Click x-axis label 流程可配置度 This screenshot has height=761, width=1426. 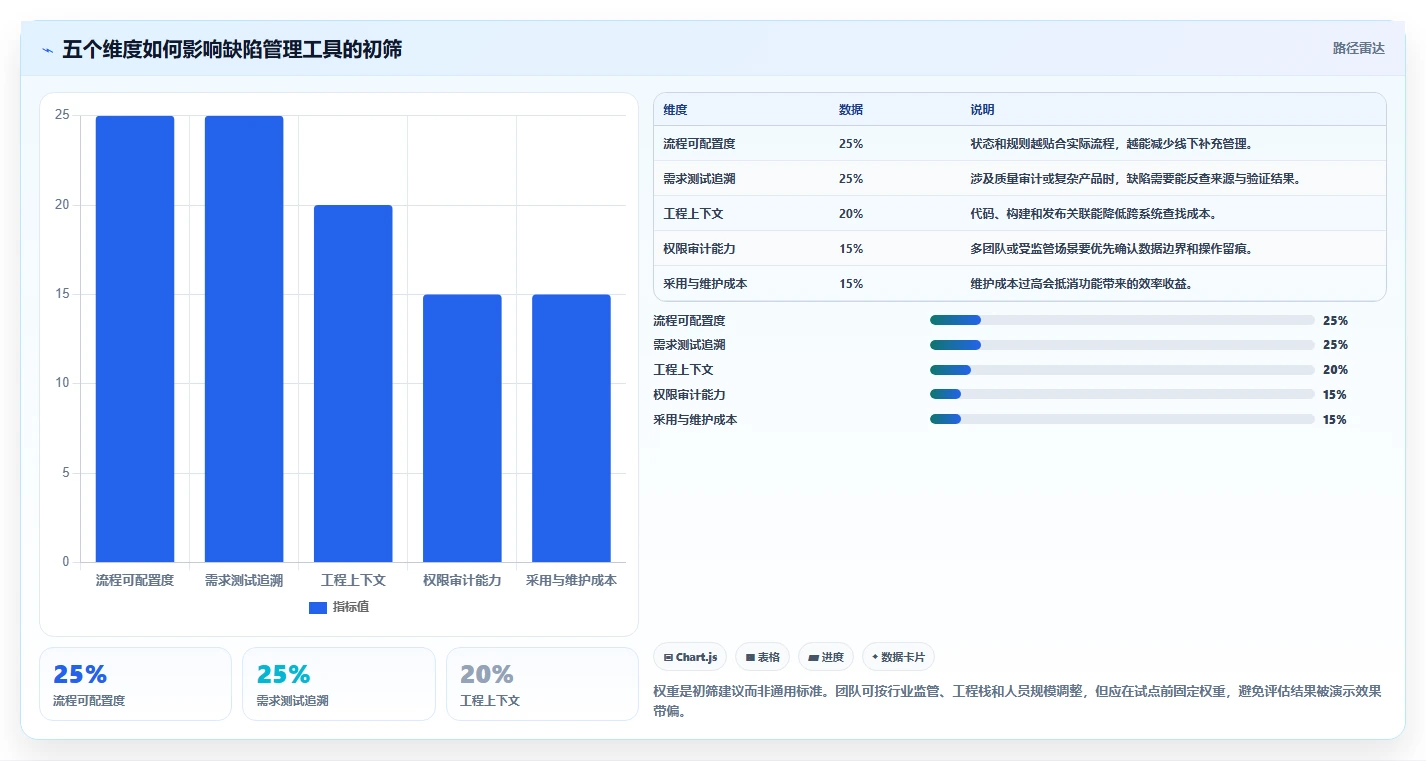(x=135, y=580)
